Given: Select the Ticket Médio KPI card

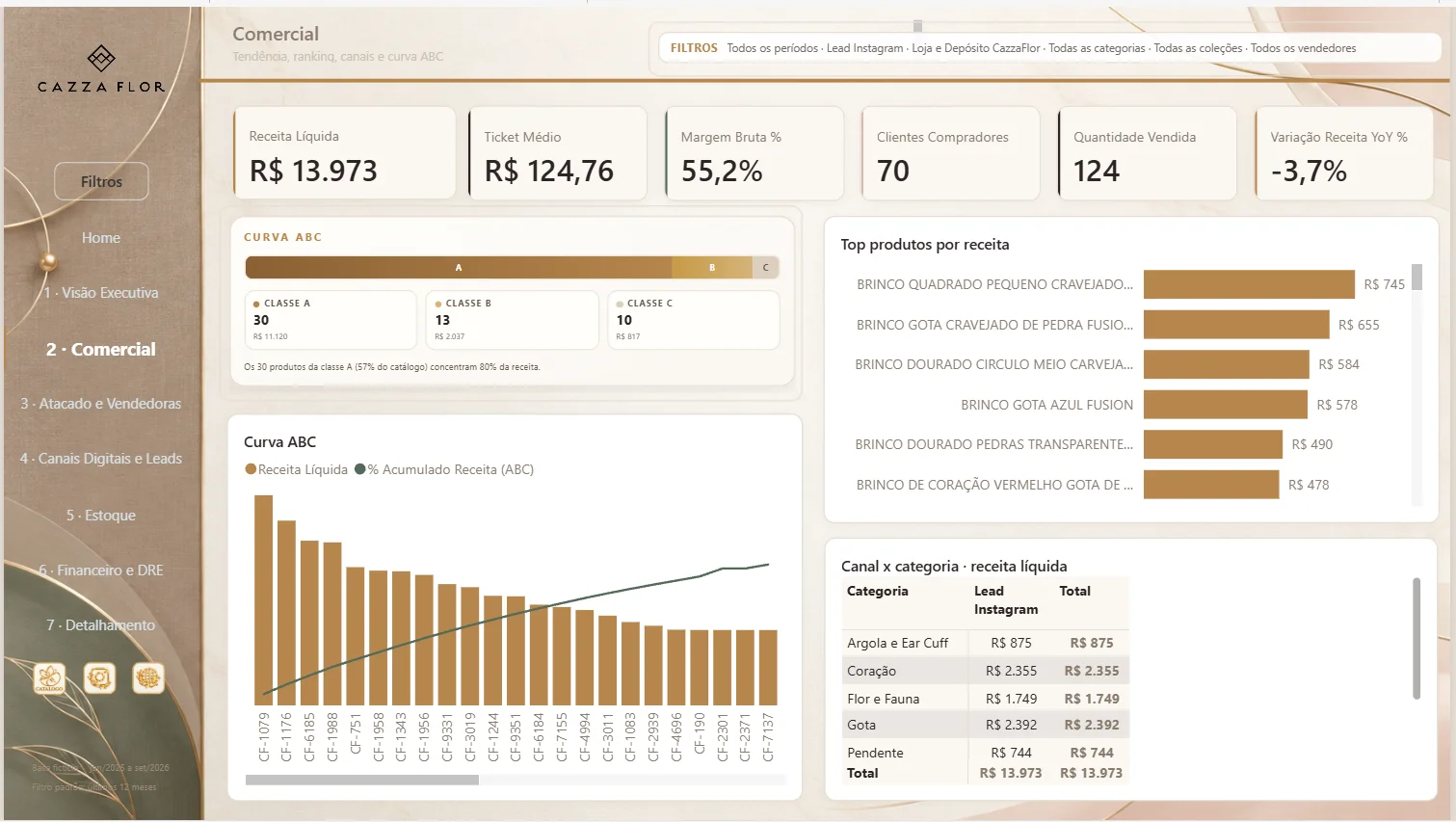Looking at the screenshot, I should click(558, 153).
